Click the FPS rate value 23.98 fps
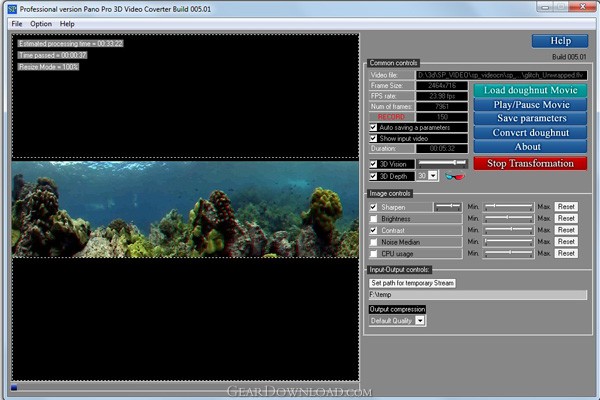The width and height of the screenshot is (600, 400). [442, 96]
